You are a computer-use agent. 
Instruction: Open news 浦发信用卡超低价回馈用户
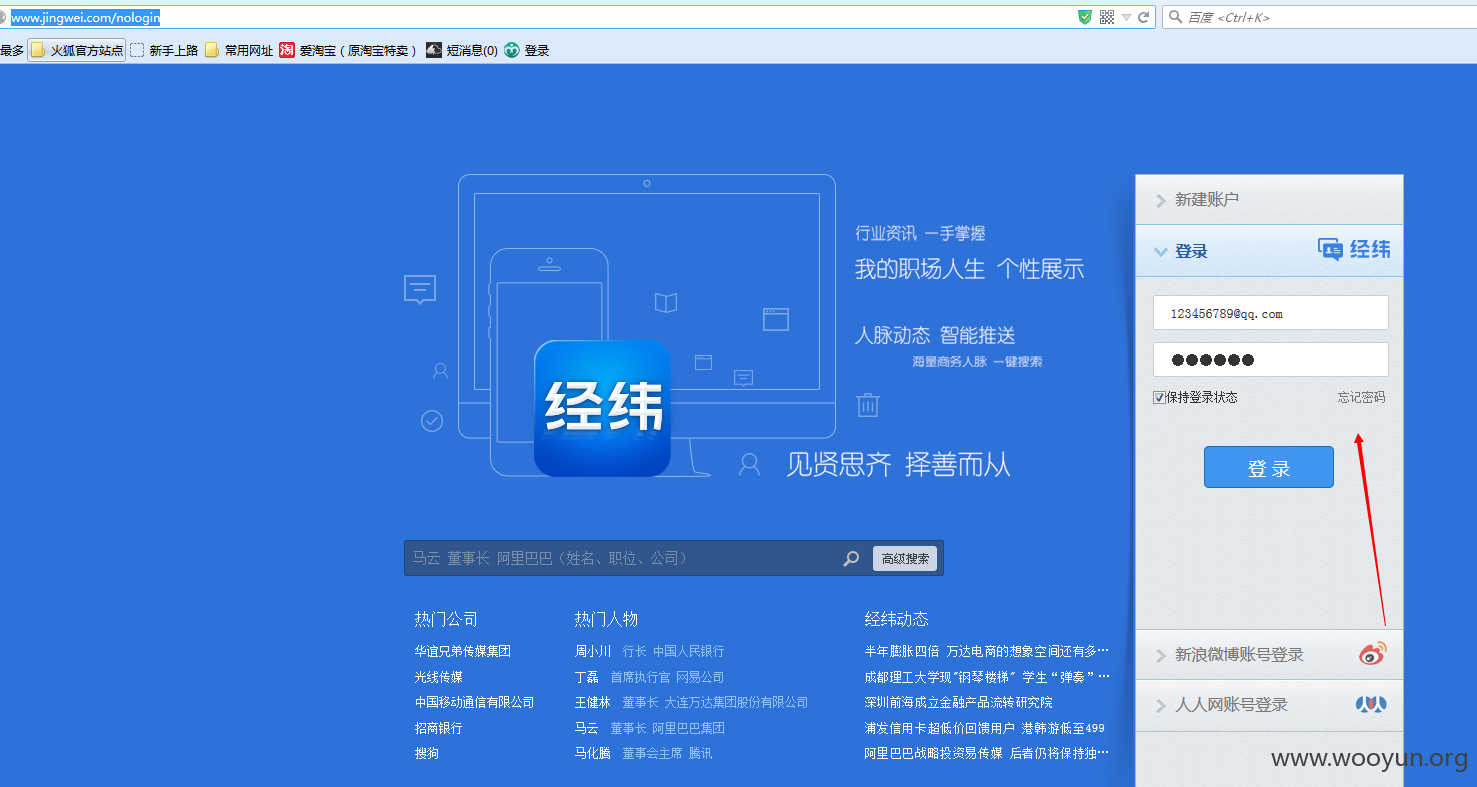(985, 728)
